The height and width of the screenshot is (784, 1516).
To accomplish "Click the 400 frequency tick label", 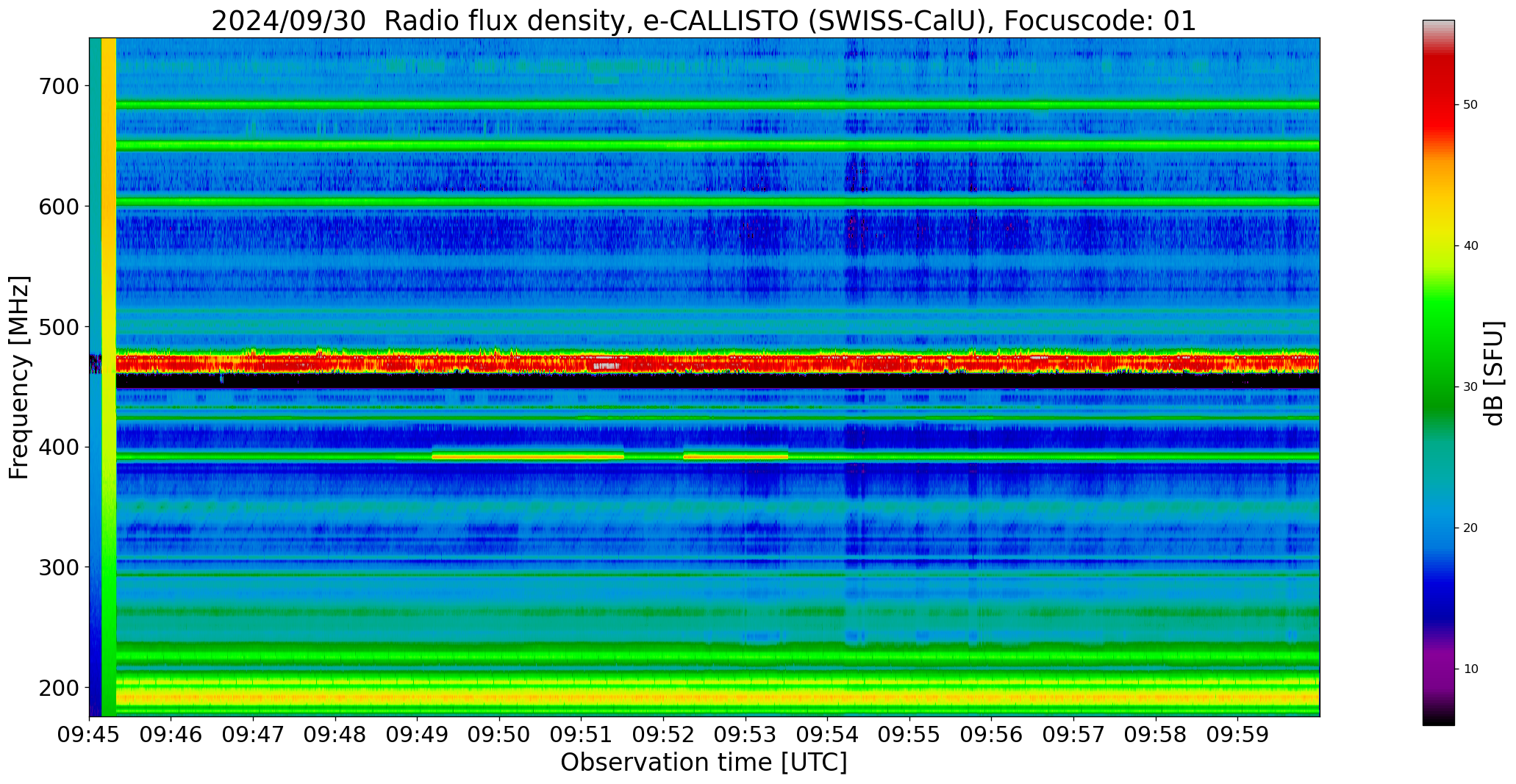I will [x=58, y=447].
